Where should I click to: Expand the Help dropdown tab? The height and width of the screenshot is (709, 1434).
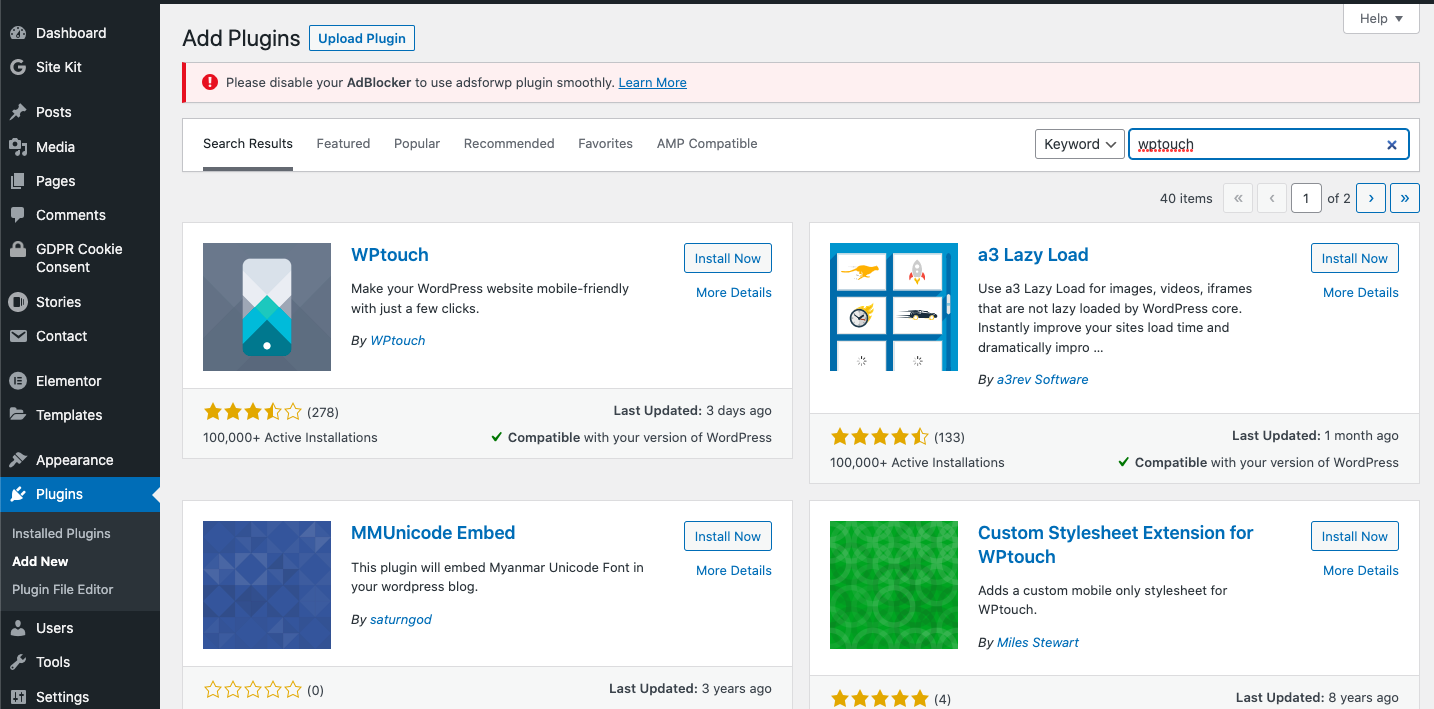[x=1381, y=19]
